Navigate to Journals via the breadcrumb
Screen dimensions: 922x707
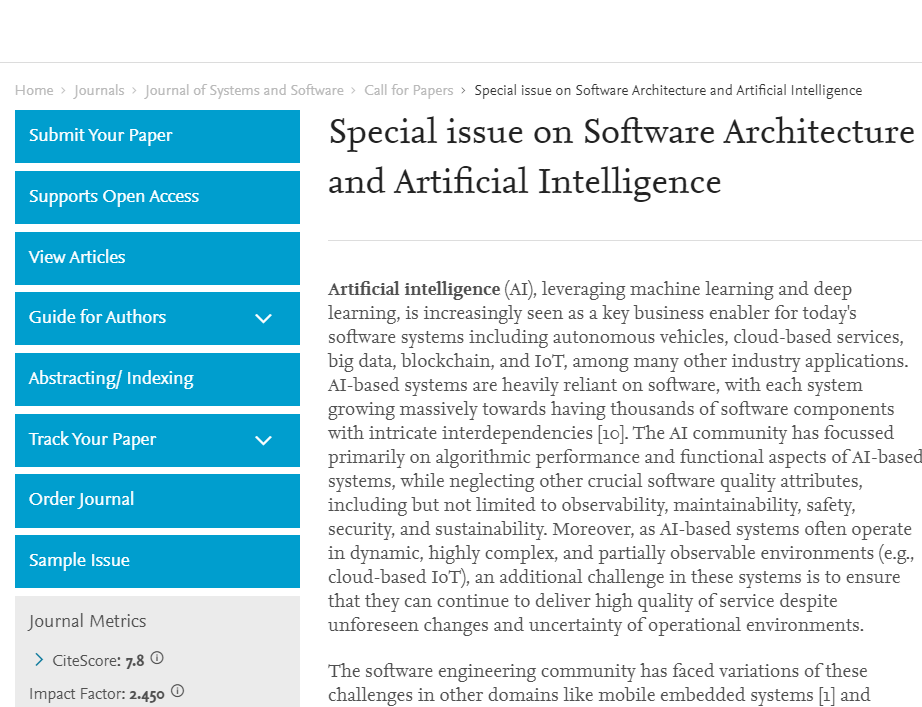[x=99, y=90]
